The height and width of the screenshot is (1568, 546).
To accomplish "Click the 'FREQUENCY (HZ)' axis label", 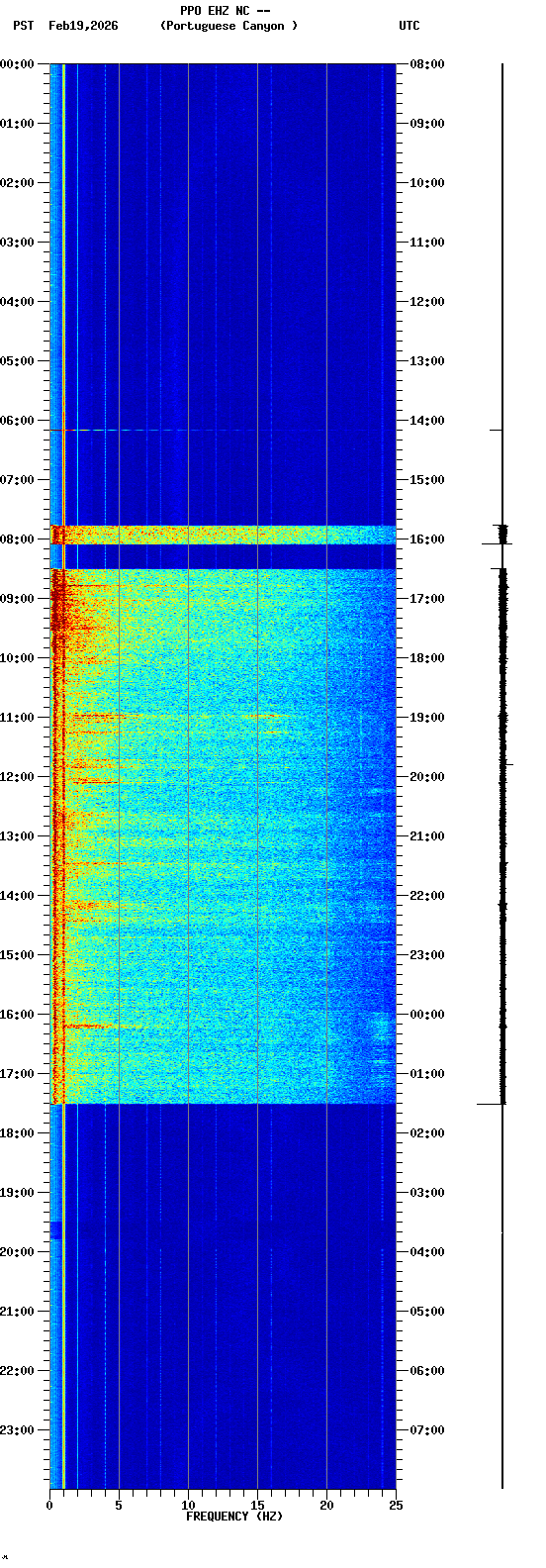I will pos(234,1517).
